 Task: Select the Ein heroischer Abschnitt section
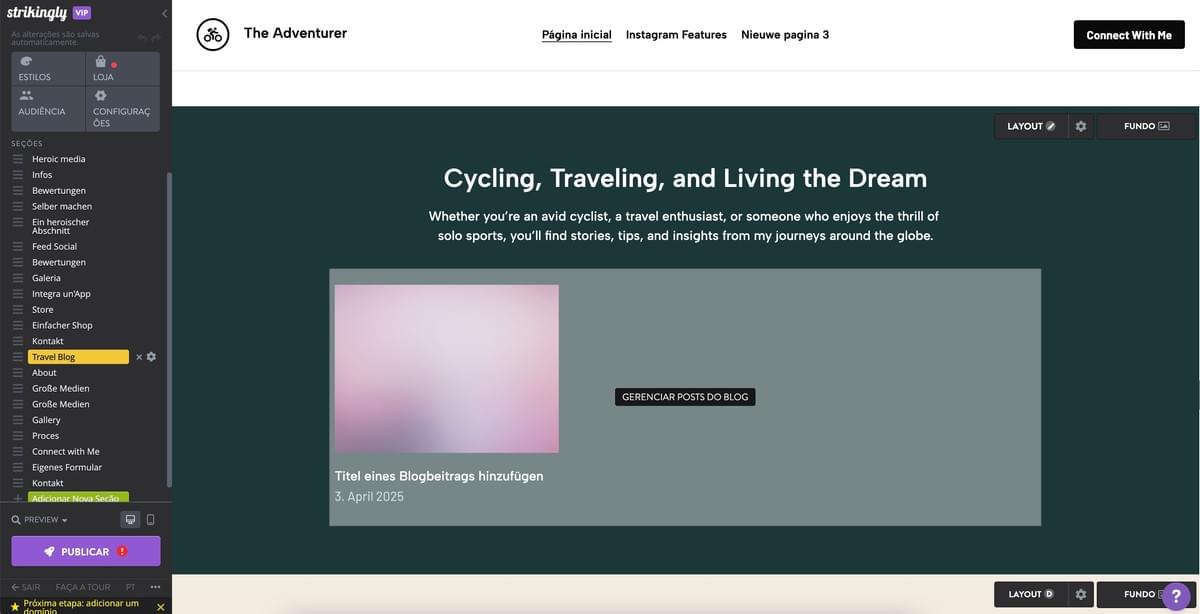(x=60, y=226)
